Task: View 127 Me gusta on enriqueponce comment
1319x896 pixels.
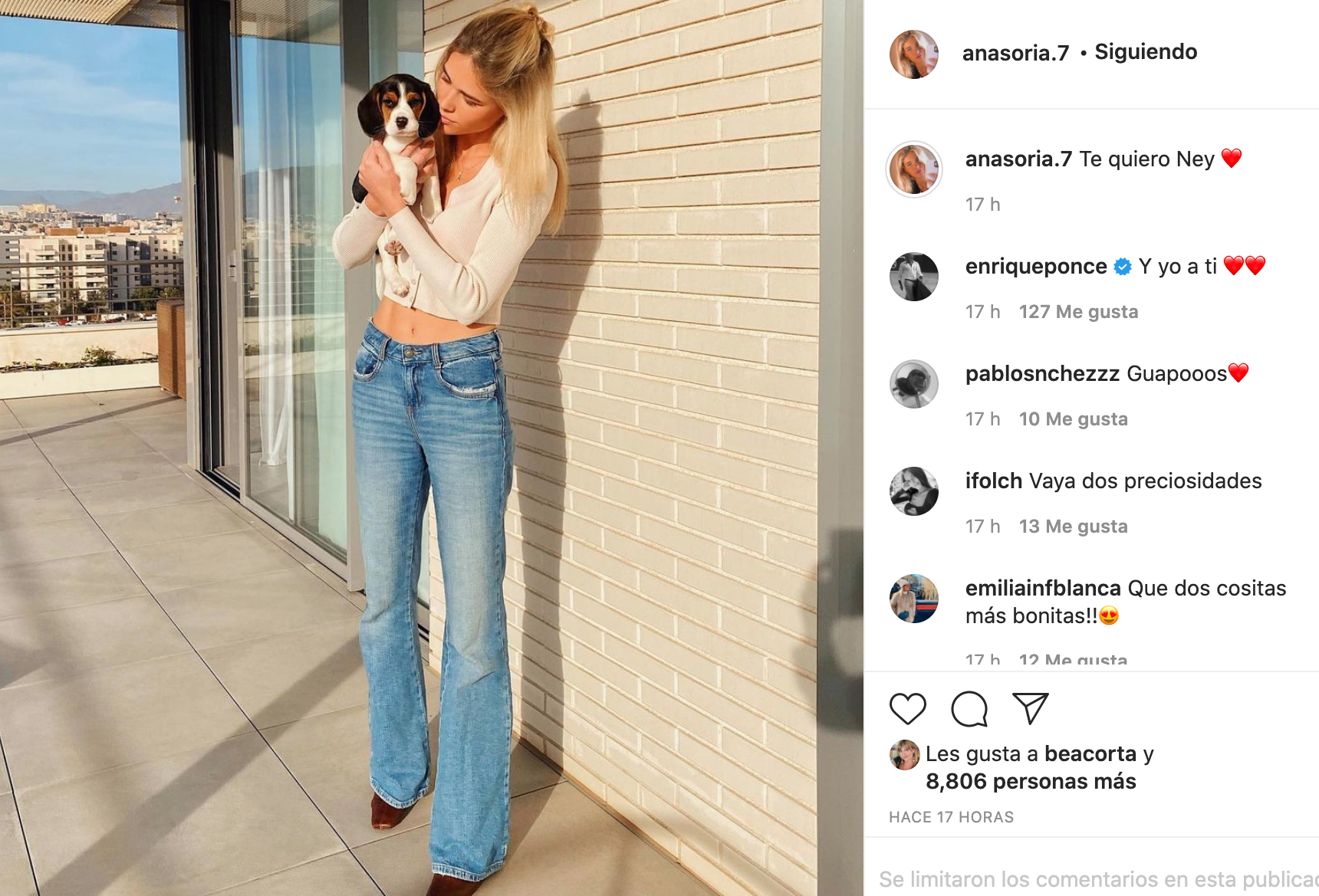Action: click(1078, 312)
